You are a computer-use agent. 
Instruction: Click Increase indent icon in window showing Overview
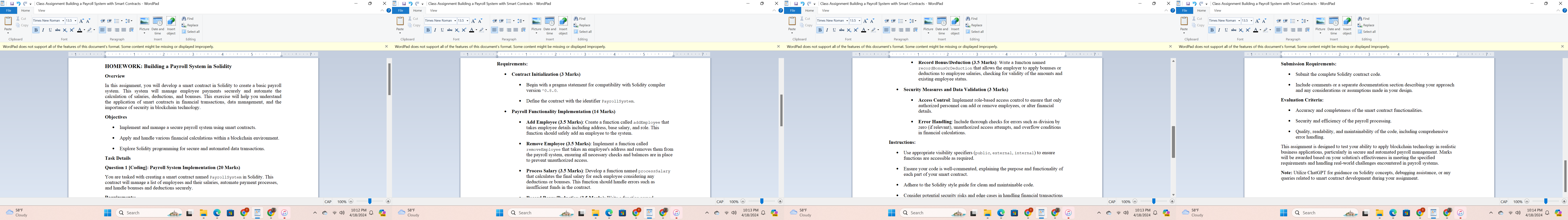(110, 21)
